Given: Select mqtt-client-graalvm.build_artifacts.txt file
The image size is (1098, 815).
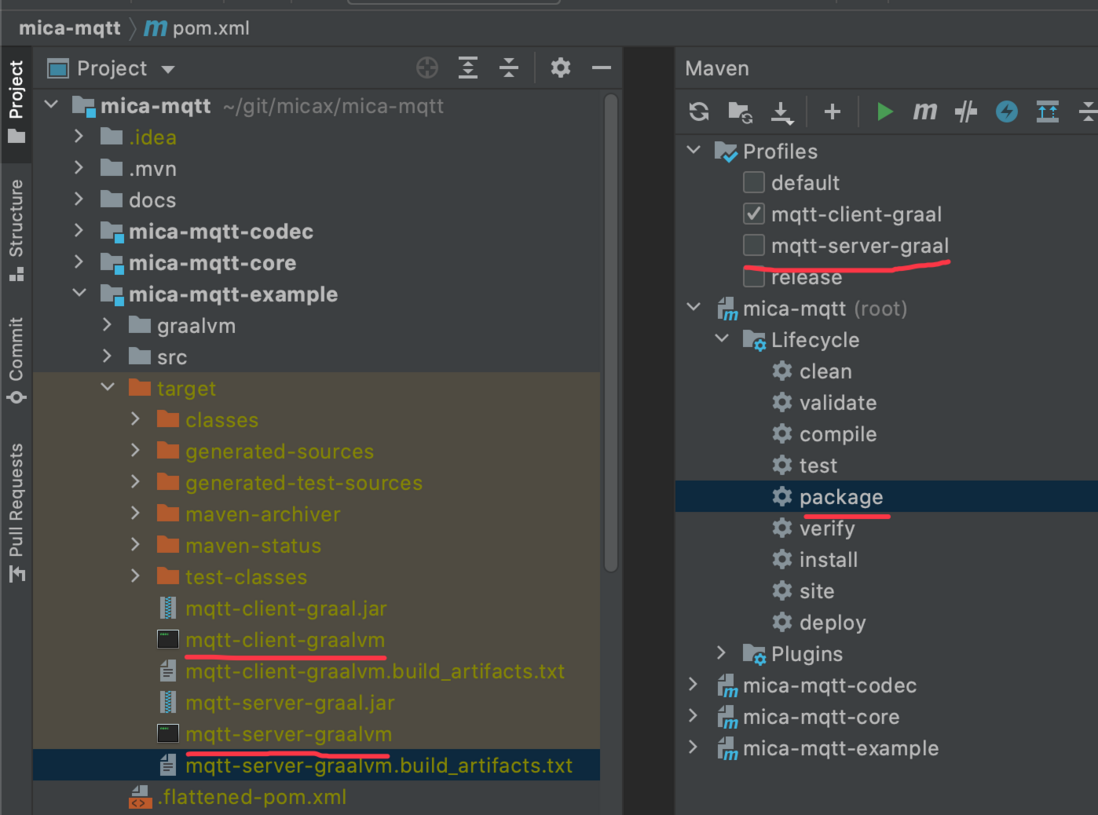Looking at the screenshot, I should coord(375,671).
